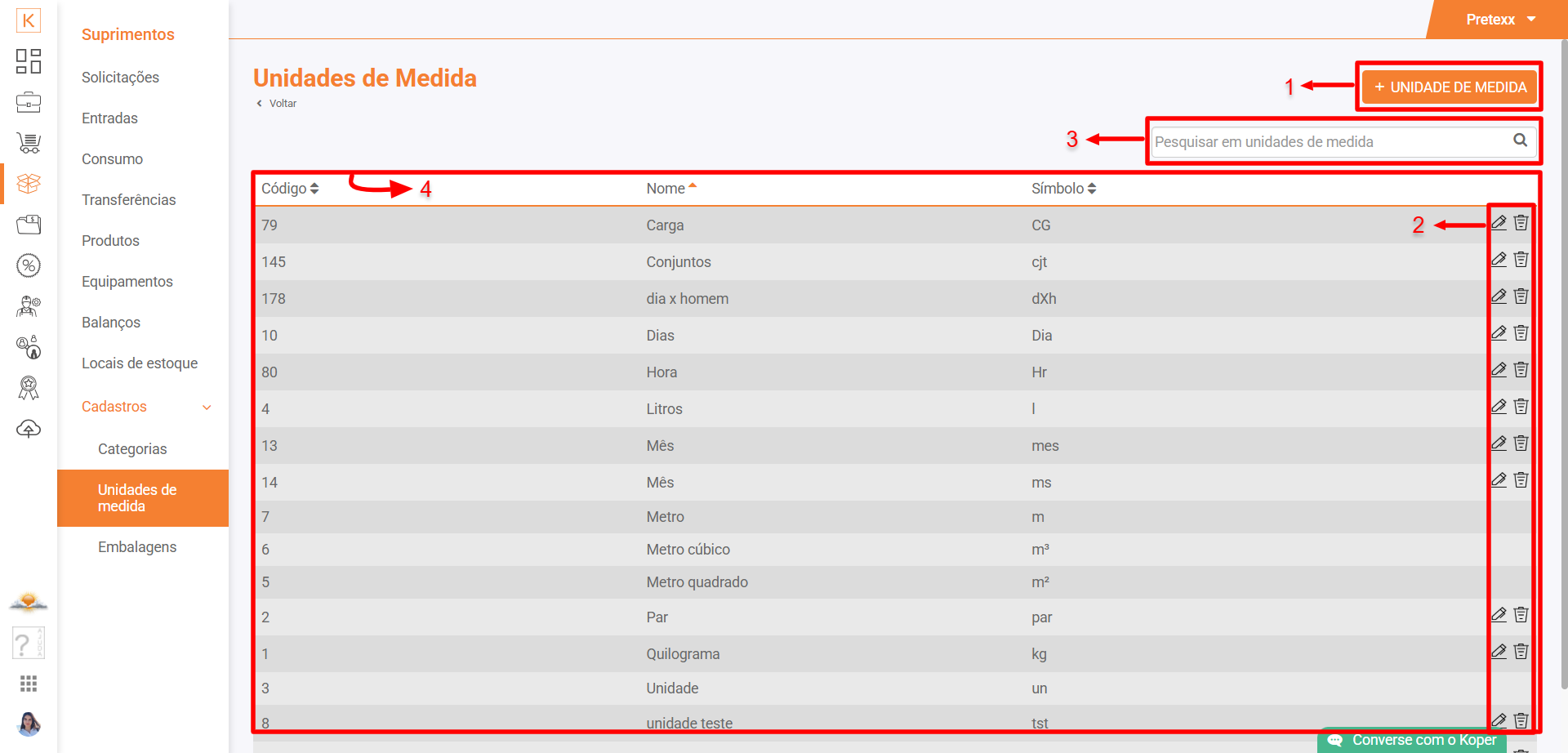Delete the Conjuntos unit with trash icon
This screenshot has height=753, width=1568.
(1521, 260)
